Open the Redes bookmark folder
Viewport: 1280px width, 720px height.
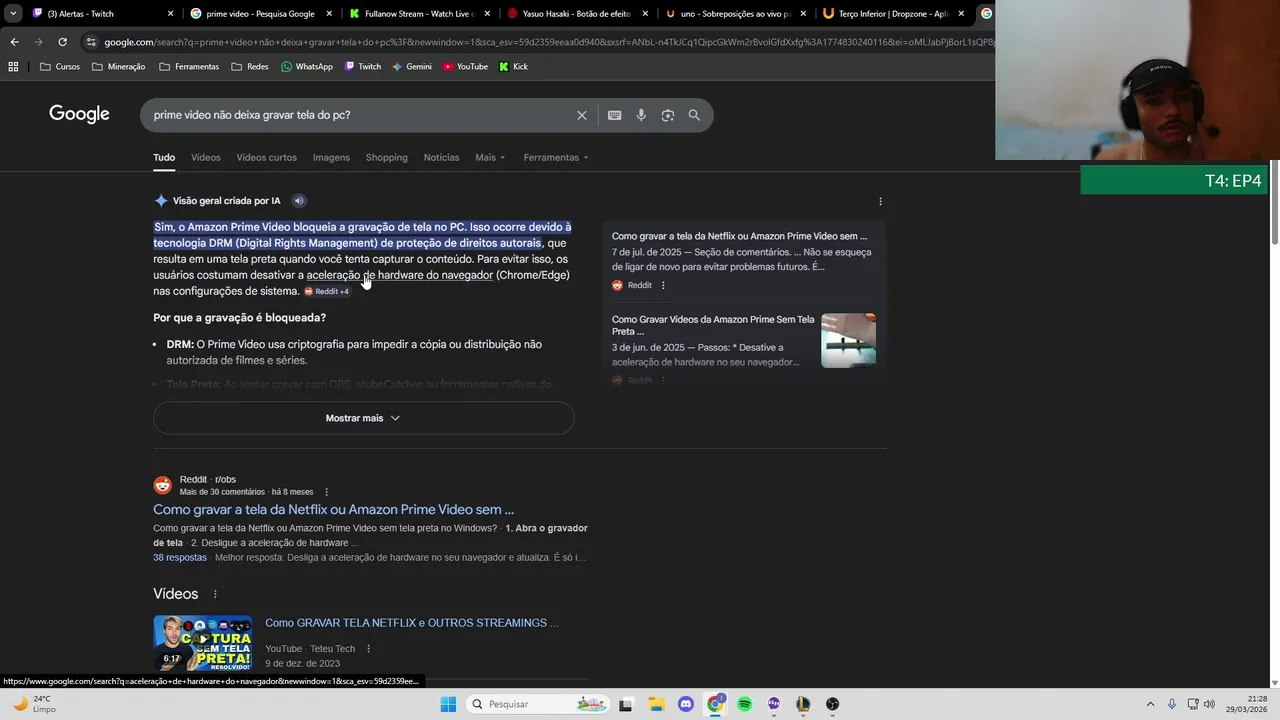click(249, 66)
